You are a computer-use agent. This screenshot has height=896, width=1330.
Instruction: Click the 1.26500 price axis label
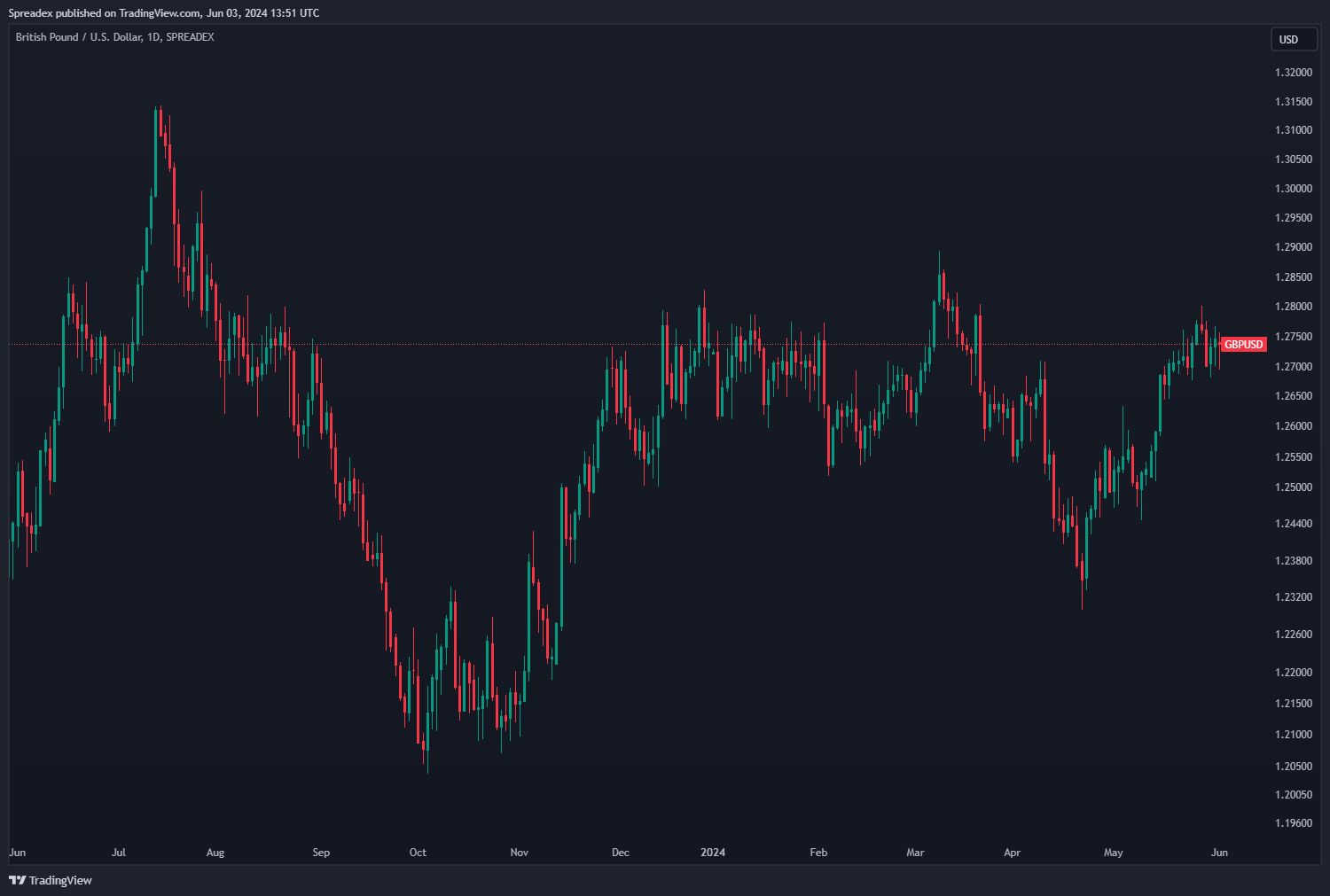[1294, 396]
